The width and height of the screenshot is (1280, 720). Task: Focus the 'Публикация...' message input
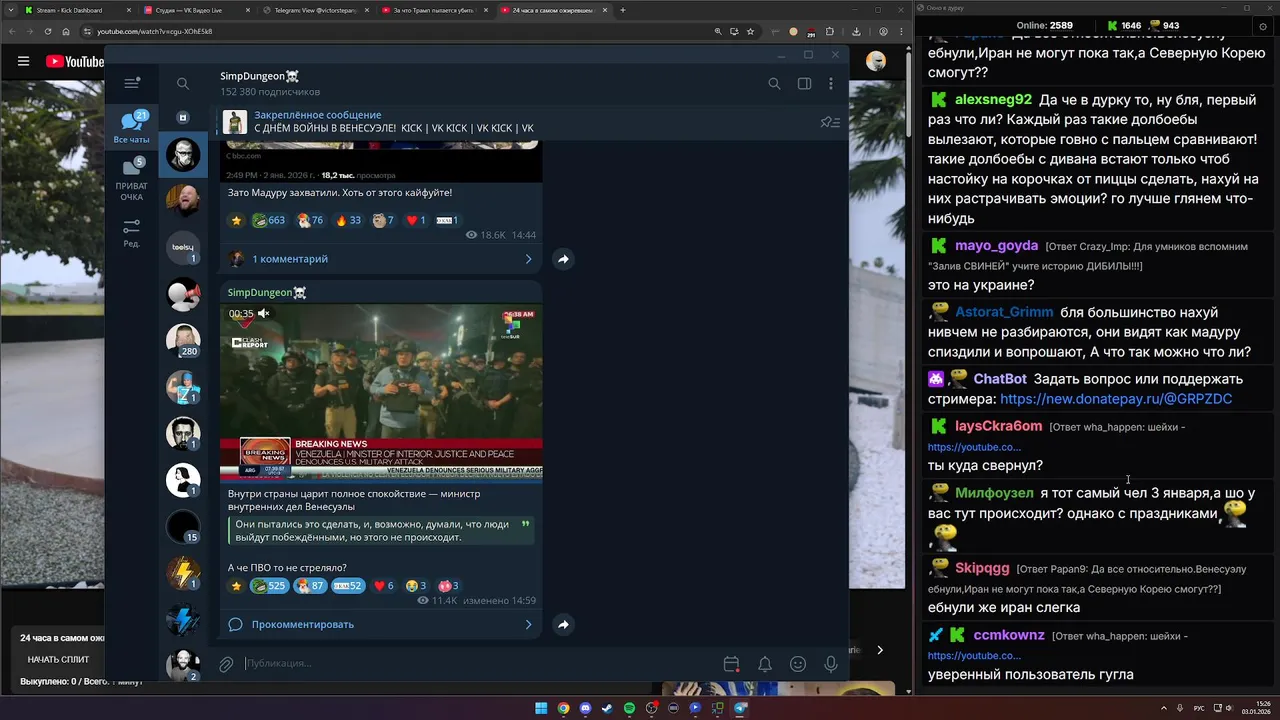tap(480, 664)
